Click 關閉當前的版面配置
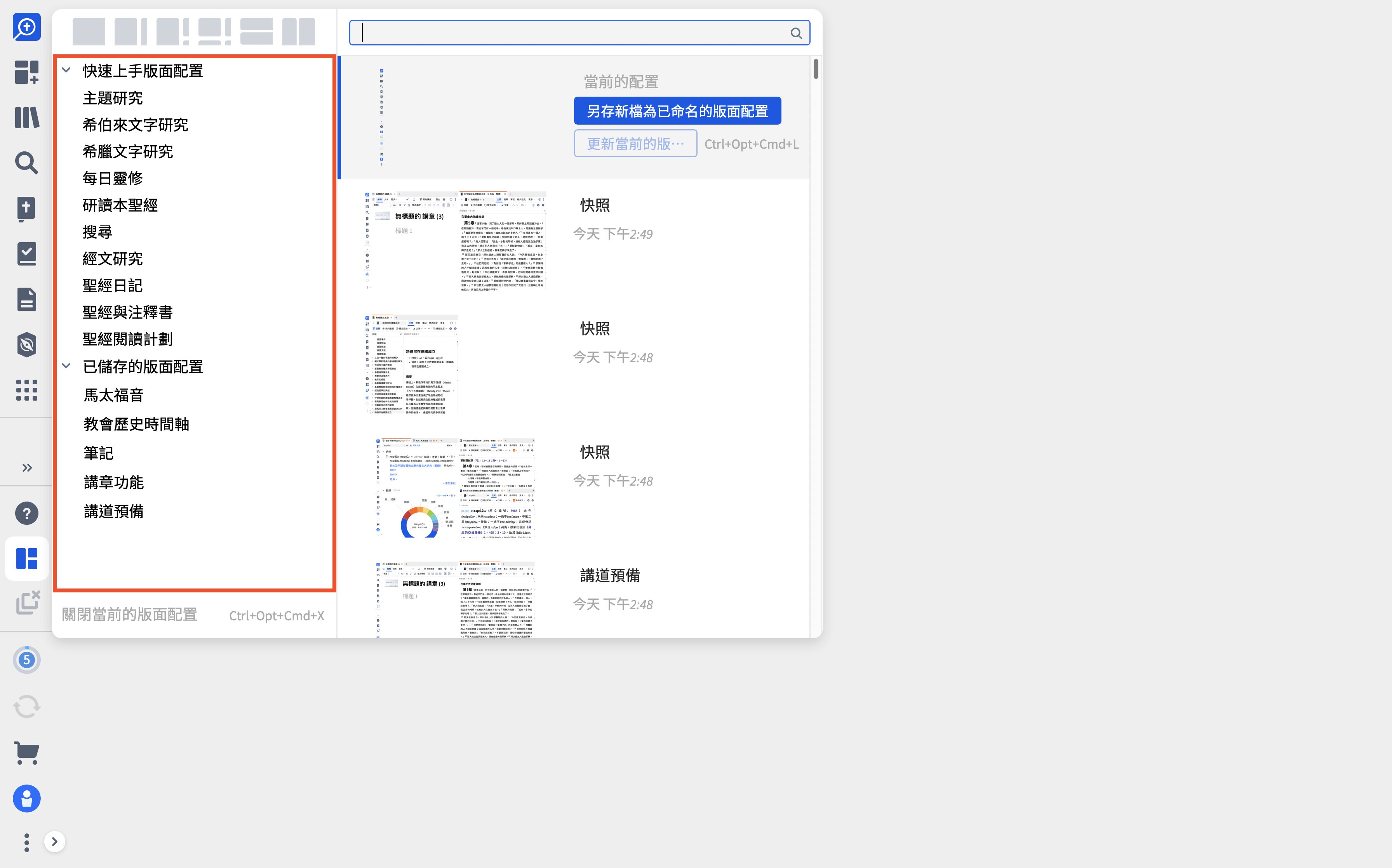Viewport: 1392px width, 868px height. [x=129, y=615]
